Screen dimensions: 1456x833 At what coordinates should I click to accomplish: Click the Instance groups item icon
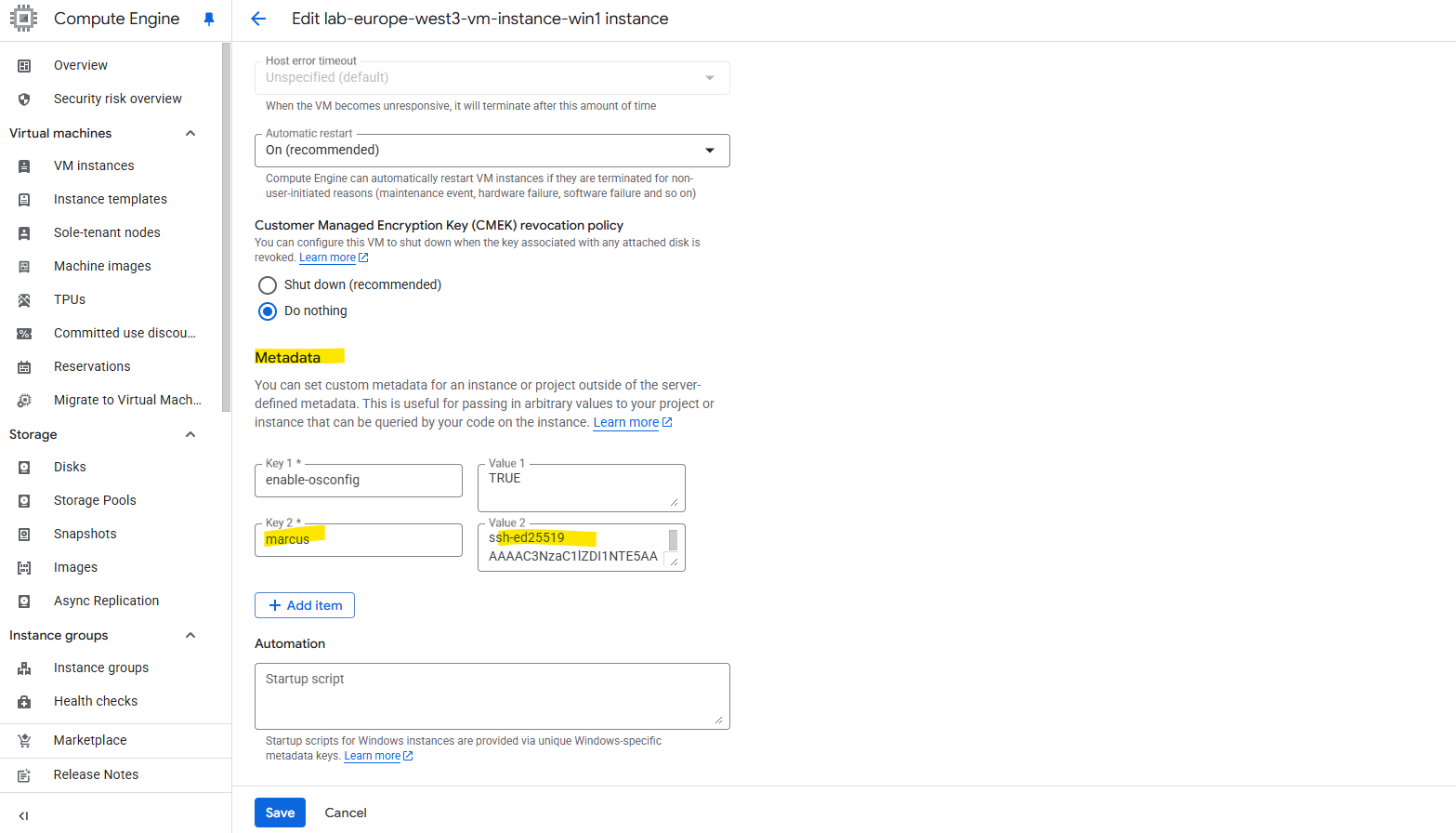24,668
